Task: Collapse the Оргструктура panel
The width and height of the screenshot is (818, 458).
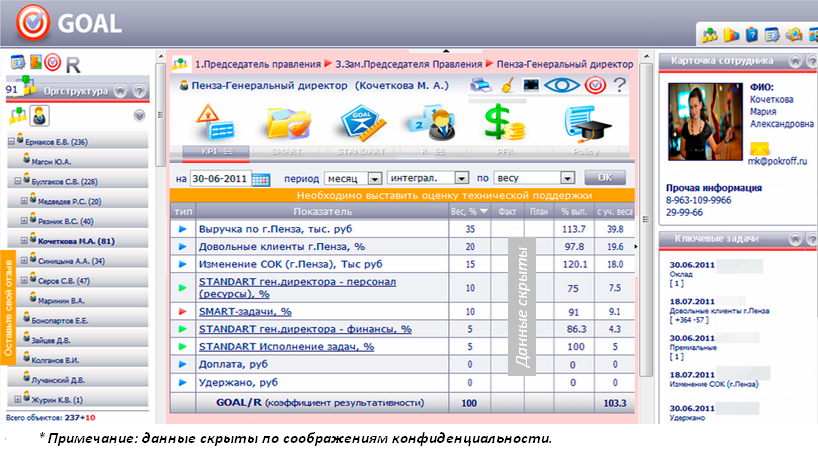Action: [x=120, y=91]
